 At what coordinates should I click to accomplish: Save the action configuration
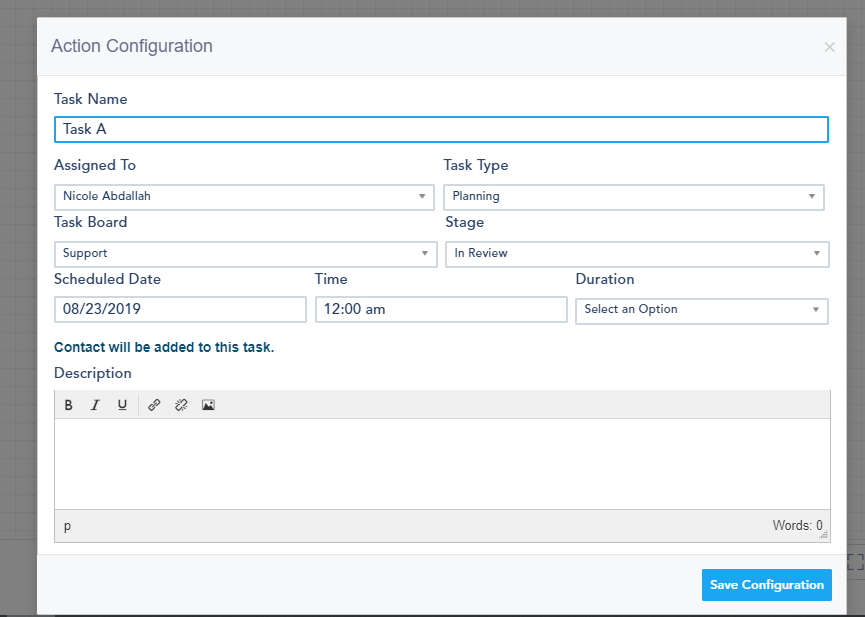(x=766, y=585)
